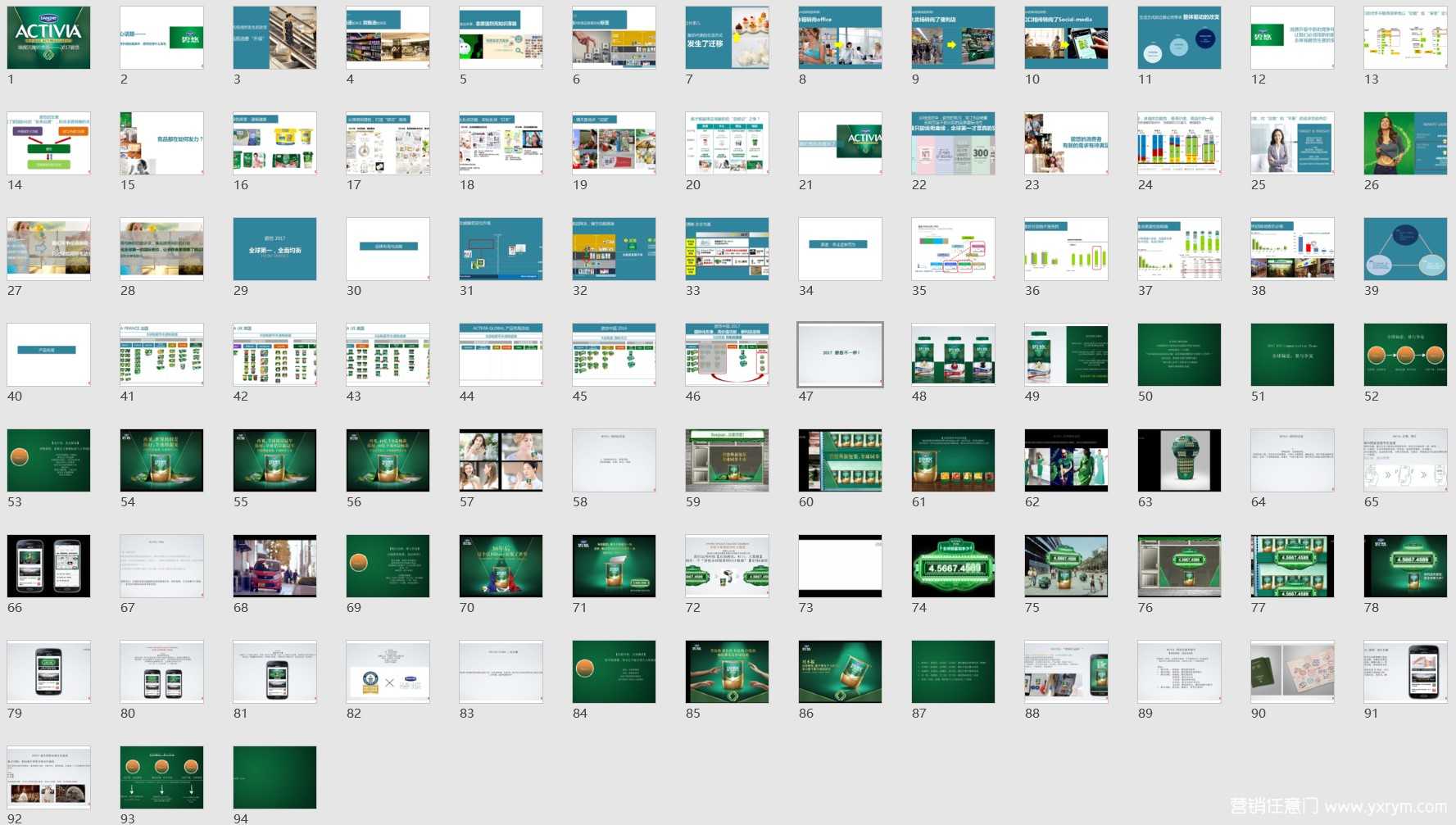Select slide 52 orange circles thumbnail
Viewport: 1456px width, 825px height.
point(1406,355)
